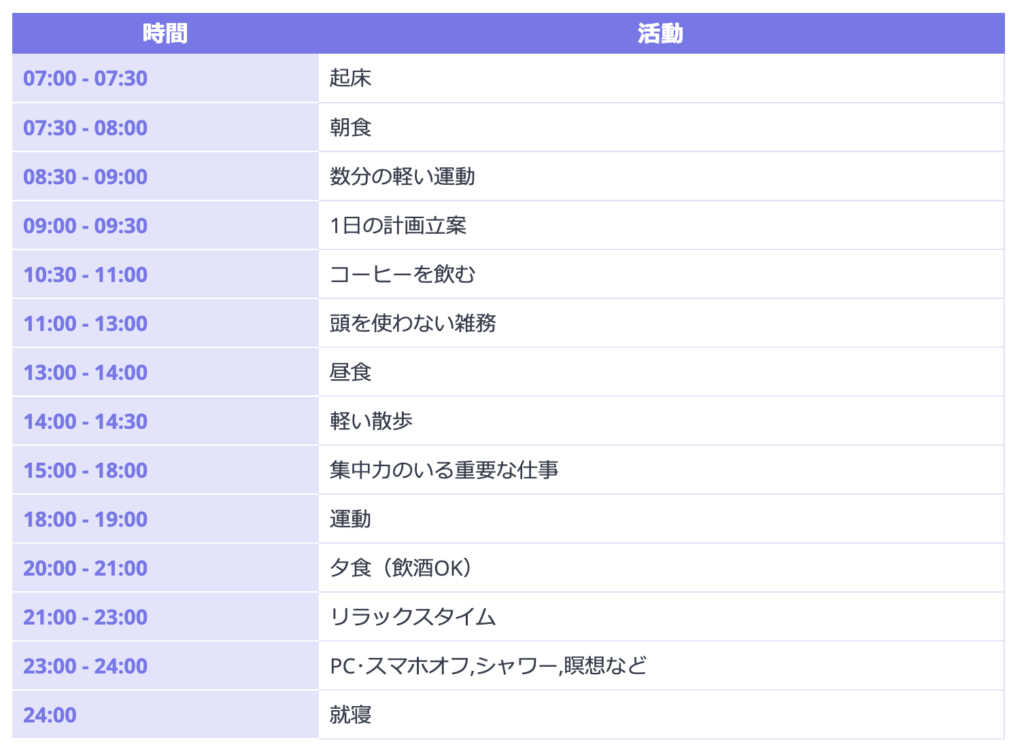Click the 活動 column header
Image resolution: width=1024 pixels, height=753 pixels.
tap(660, 33)
